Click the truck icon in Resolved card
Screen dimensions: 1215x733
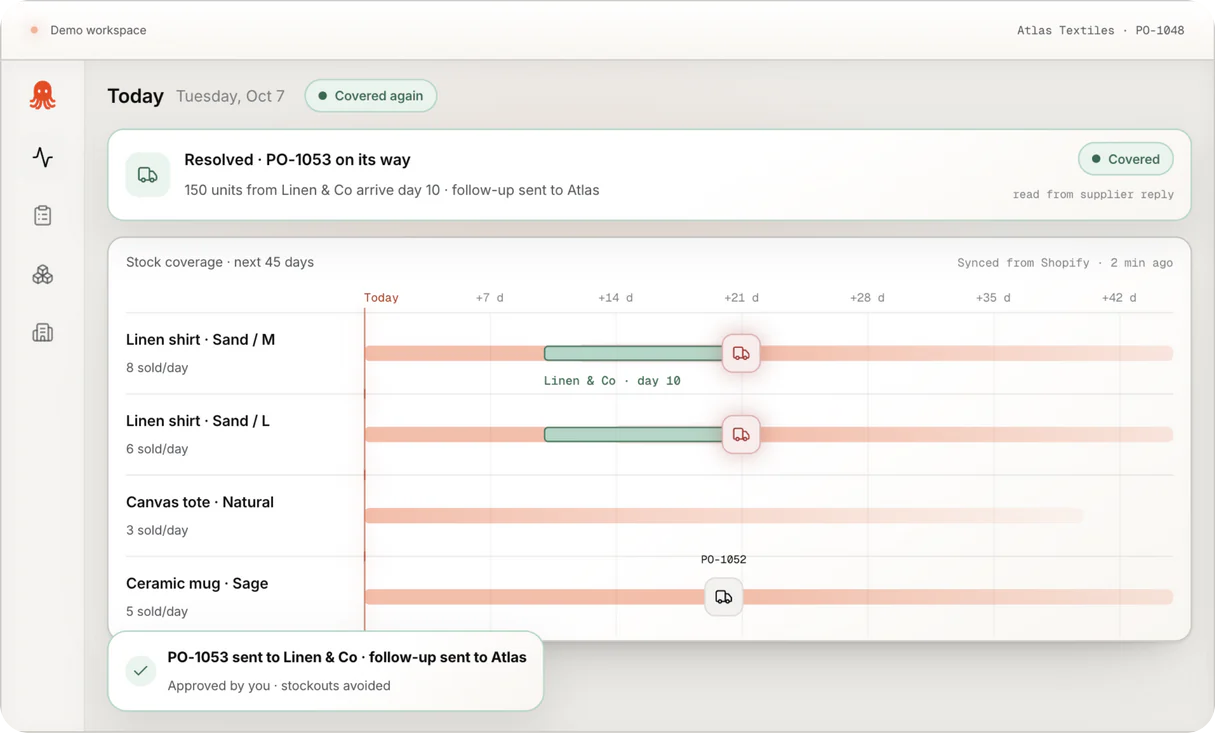click(x=148, y=175)
